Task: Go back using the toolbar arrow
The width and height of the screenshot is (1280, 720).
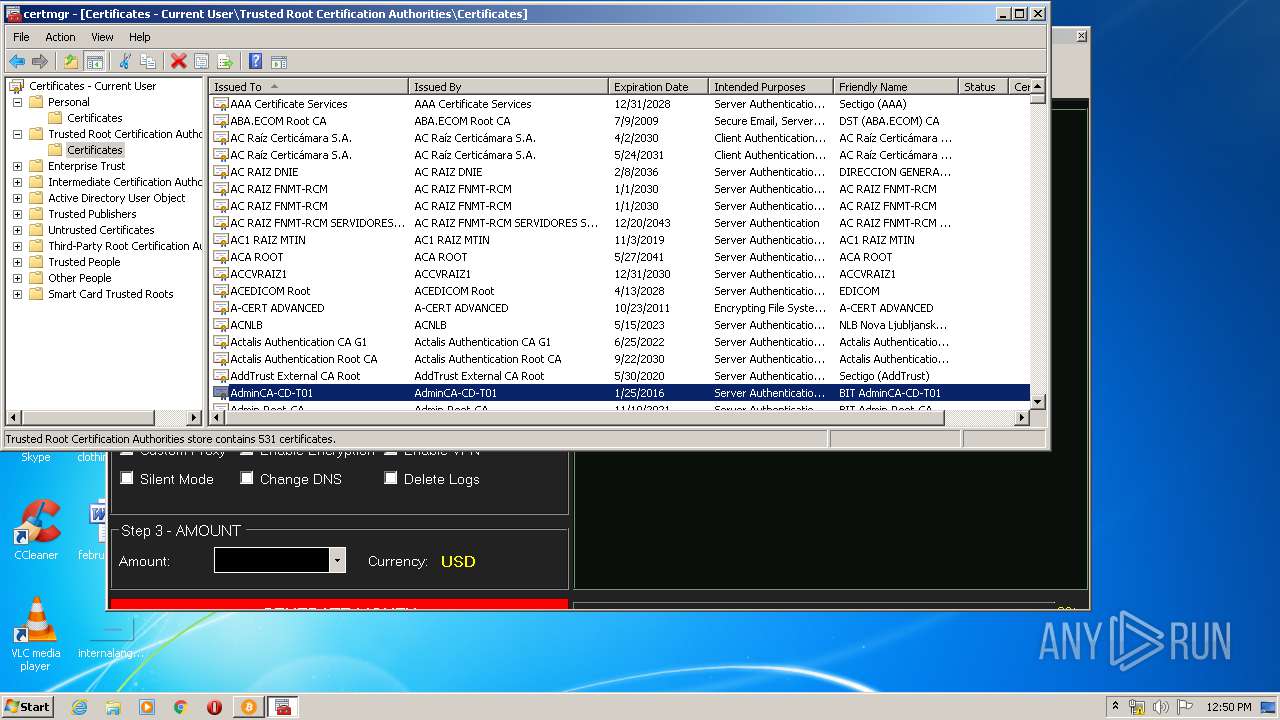Action: 17,61
